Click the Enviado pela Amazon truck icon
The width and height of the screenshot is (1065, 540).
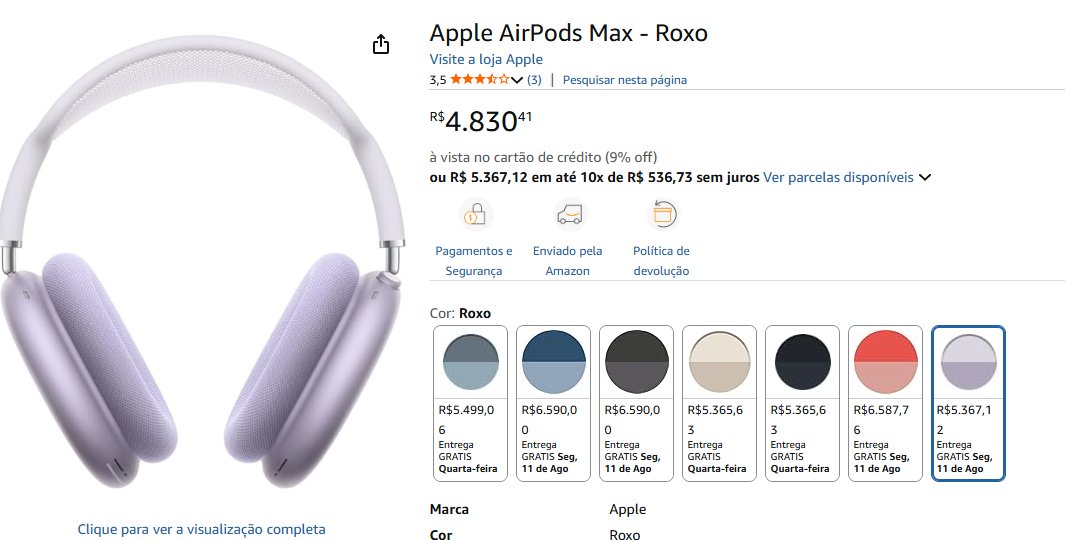pyautogui.click(x=569, y=215)
